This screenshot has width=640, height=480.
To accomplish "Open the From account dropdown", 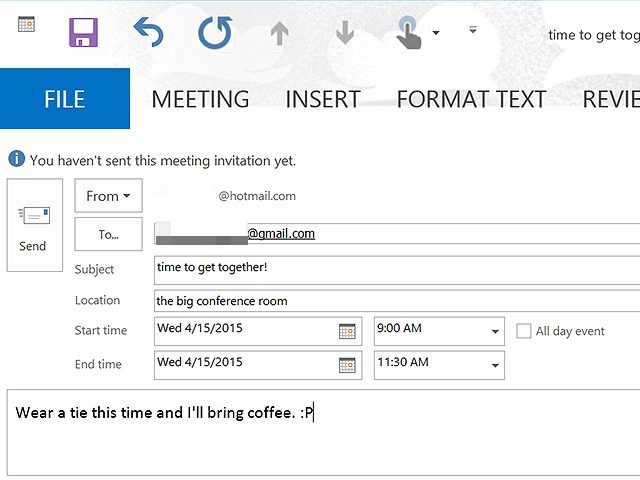I will click(x=108, y=196).
